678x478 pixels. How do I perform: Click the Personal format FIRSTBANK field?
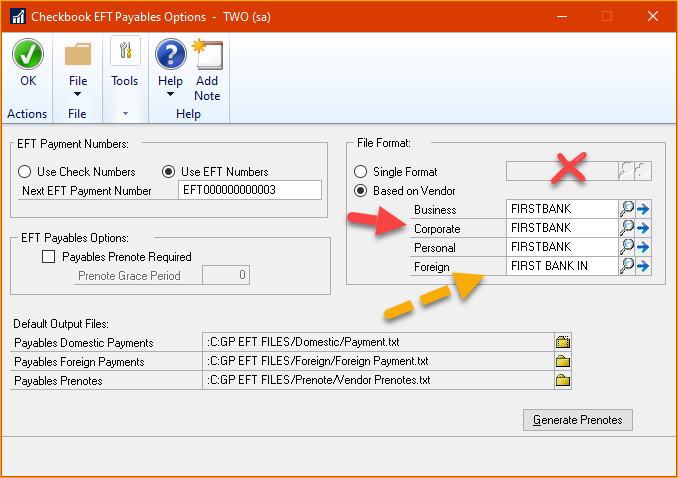(x=562, y=247)
